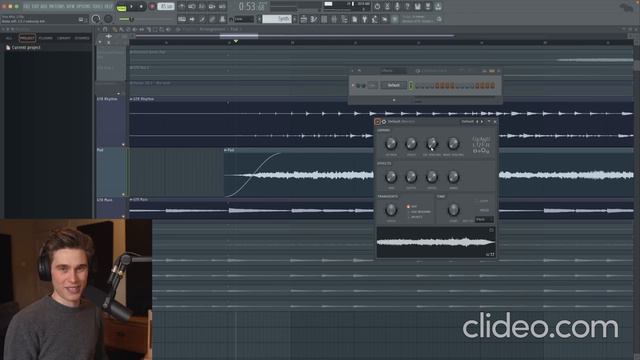The image size is (640, 360).
Task: Toggle Pat/Song mode button
Action: [x=122, y=7]
